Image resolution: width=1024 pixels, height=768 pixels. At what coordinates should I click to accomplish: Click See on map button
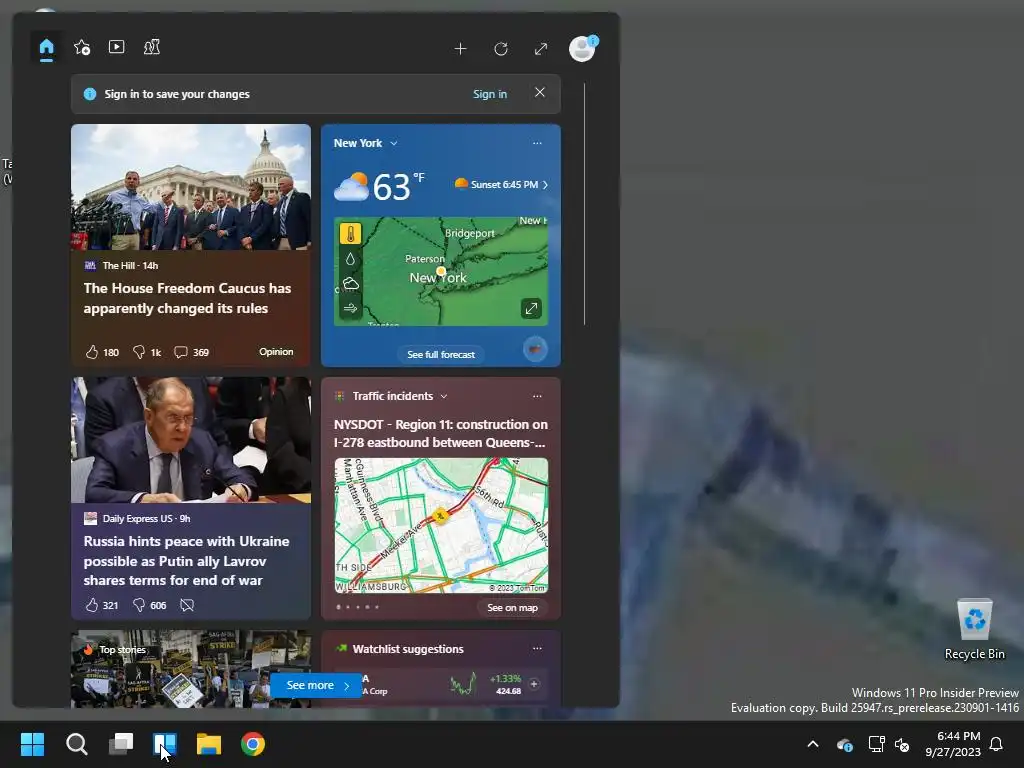click(x=513, y=607)
